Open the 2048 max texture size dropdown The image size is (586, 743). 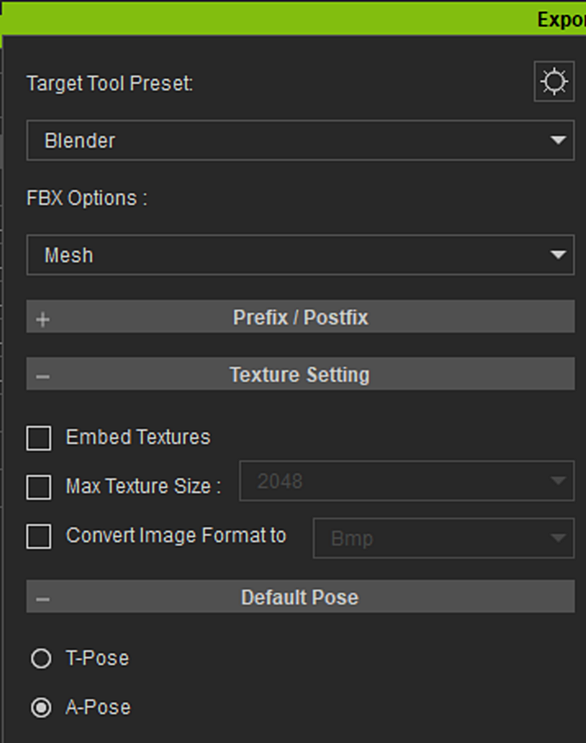407,481
